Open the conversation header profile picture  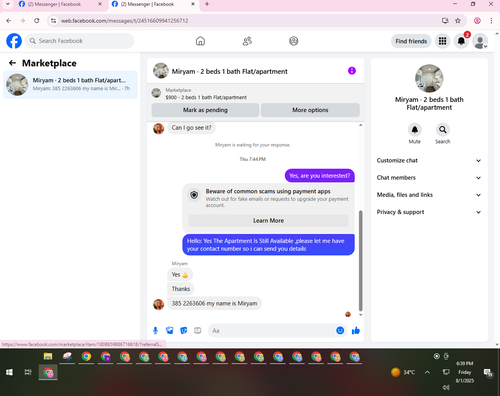pos(161,71)
